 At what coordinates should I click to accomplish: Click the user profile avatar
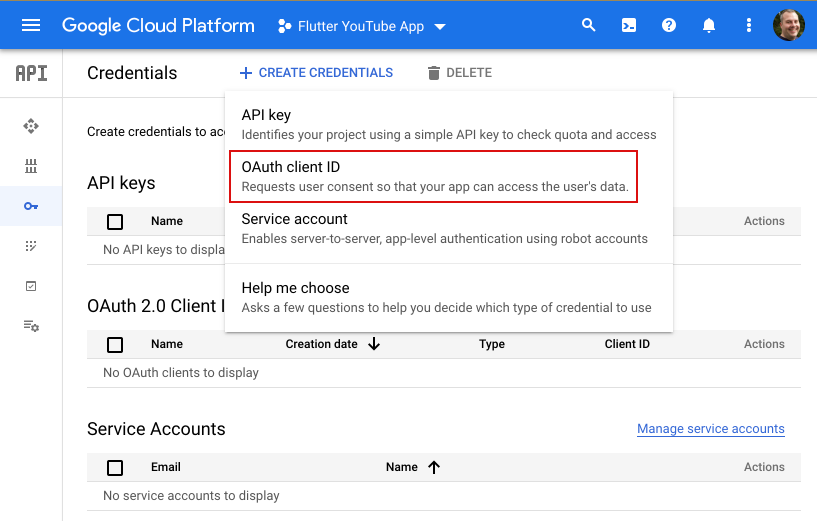click(x=789, y=26)
